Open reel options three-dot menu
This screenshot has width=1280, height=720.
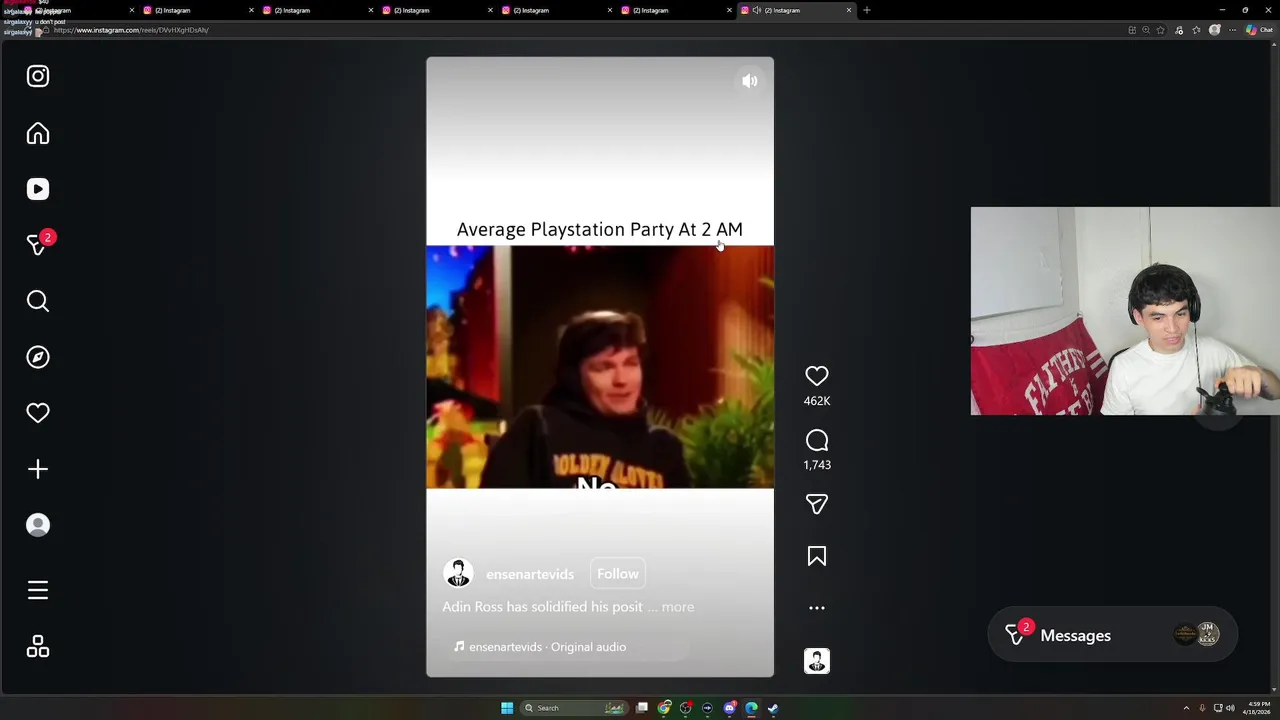click(x=817, y=608)
